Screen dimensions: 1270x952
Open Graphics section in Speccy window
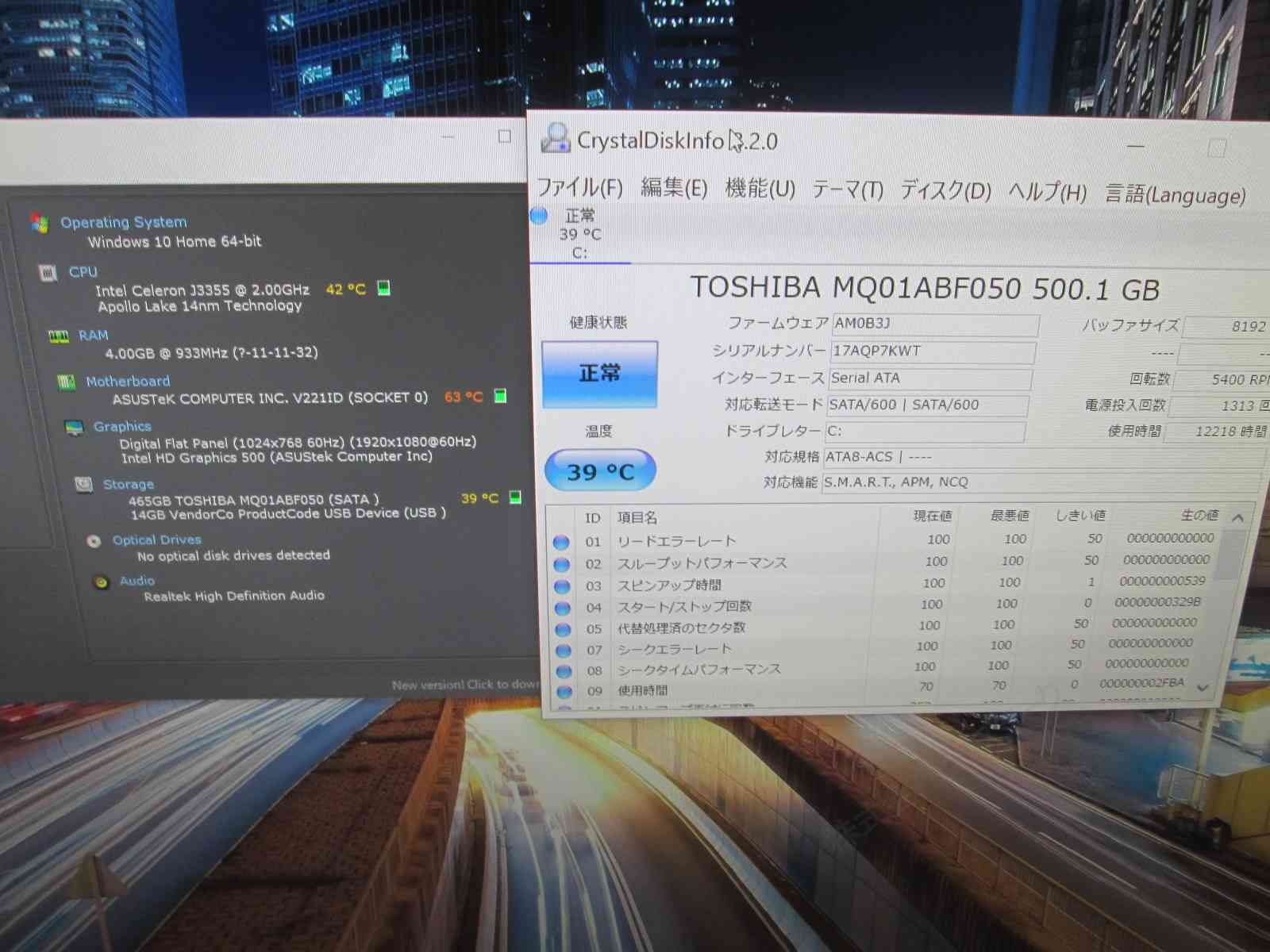pos(122,427)
